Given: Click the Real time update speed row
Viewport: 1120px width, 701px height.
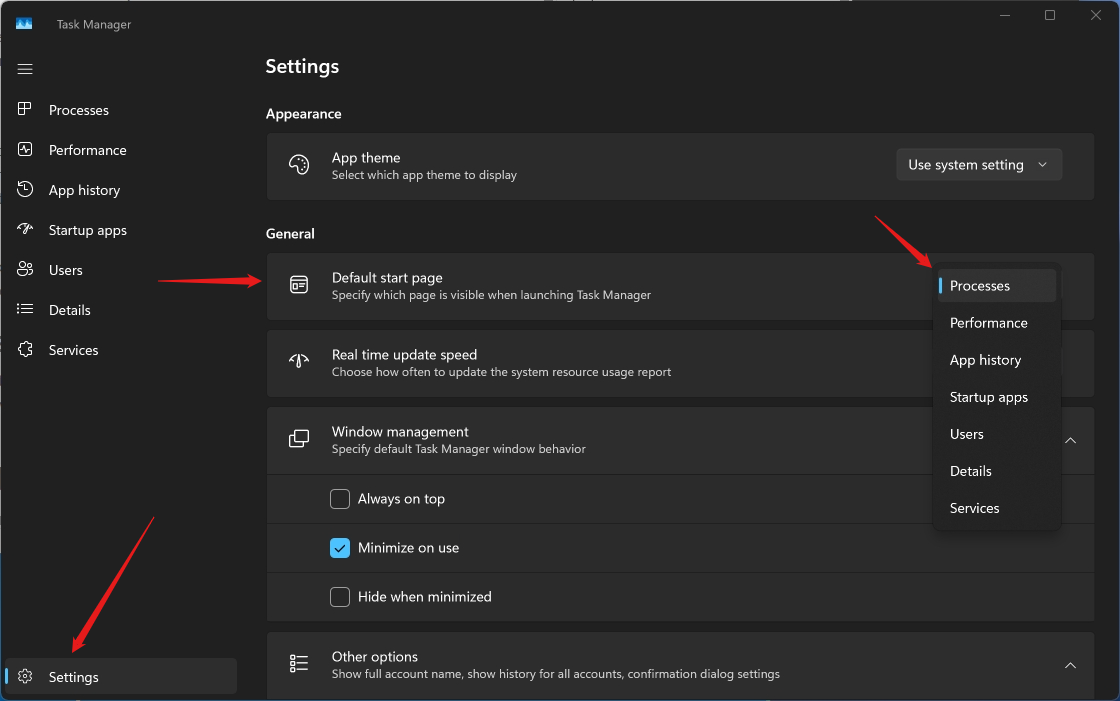Looking at the screenshot, I should click(600, 363).
